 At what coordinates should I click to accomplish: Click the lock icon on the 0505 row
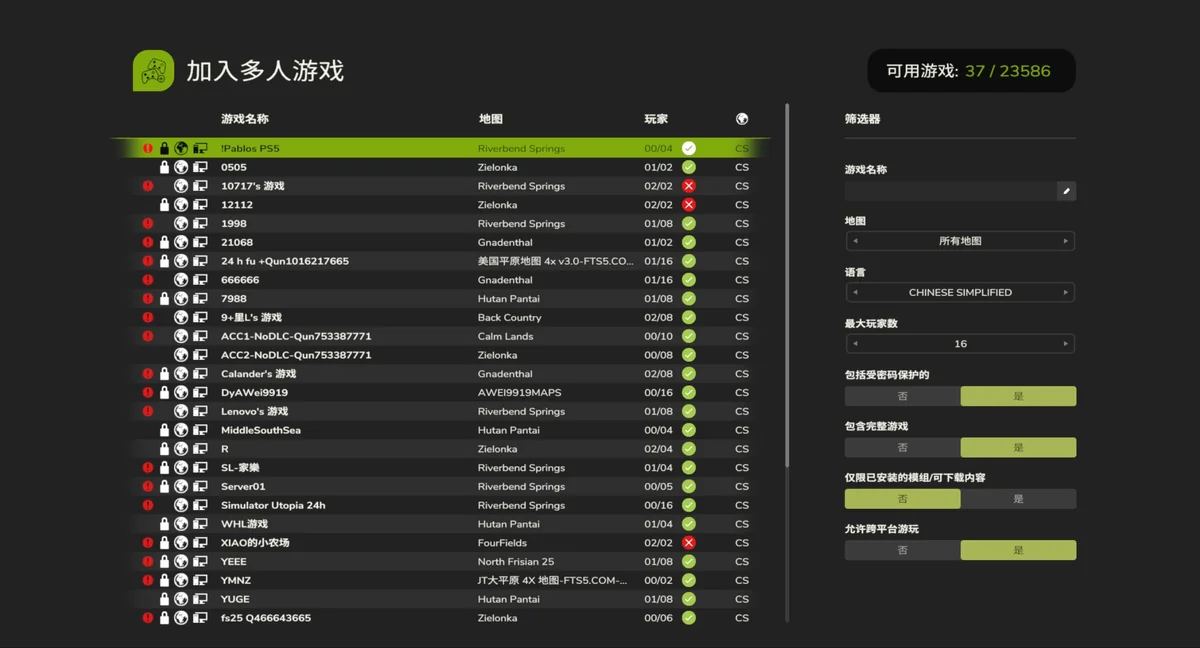click(x=165, y=168)
